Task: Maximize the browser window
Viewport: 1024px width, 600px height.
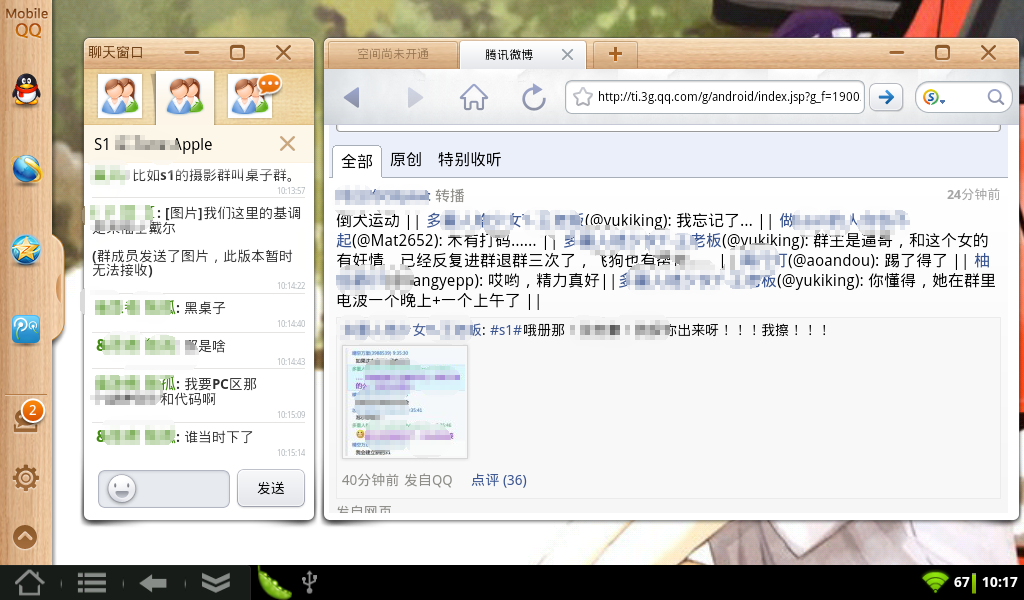Action: point(942,53)
